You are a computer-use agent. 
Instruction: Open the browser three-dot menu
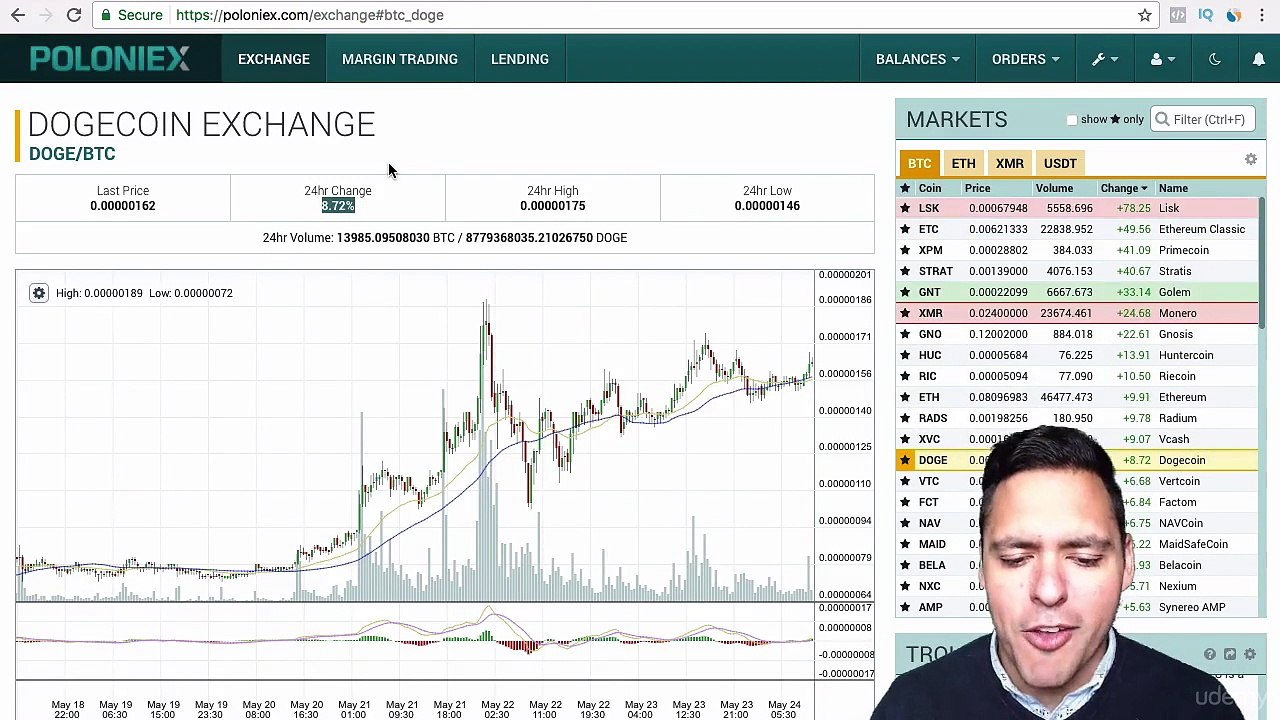point(1261,15)
